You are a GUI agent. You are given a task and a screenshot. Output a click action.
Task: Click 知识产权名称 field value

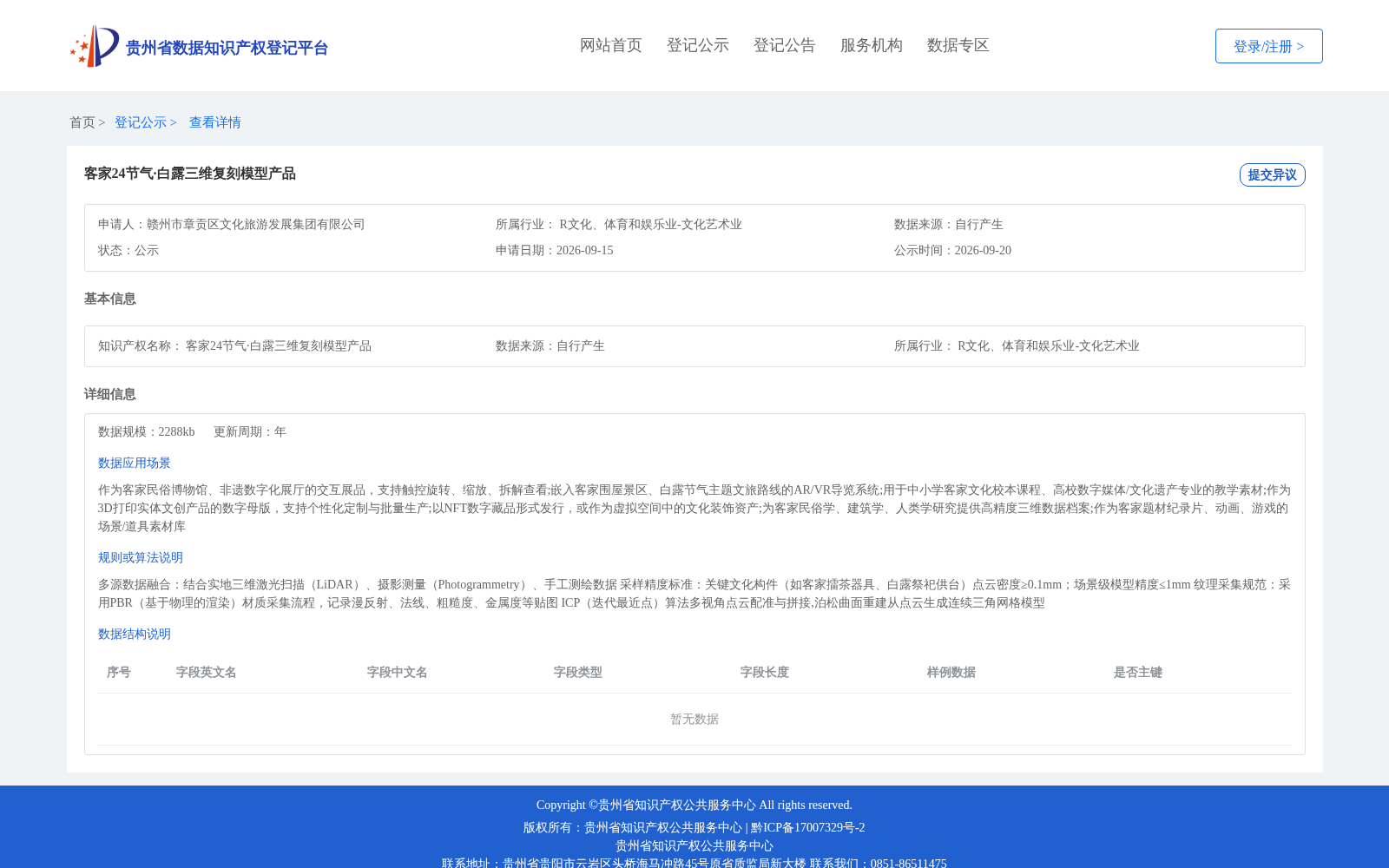[x=279, y=346]
